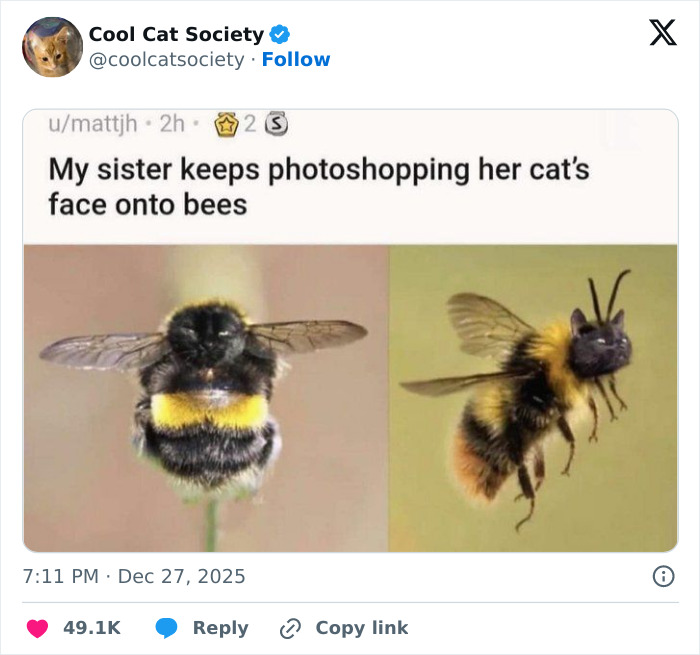The image size is (700, 655).
Task: Open the left bumblebee photo
Action: coord(205,398)
